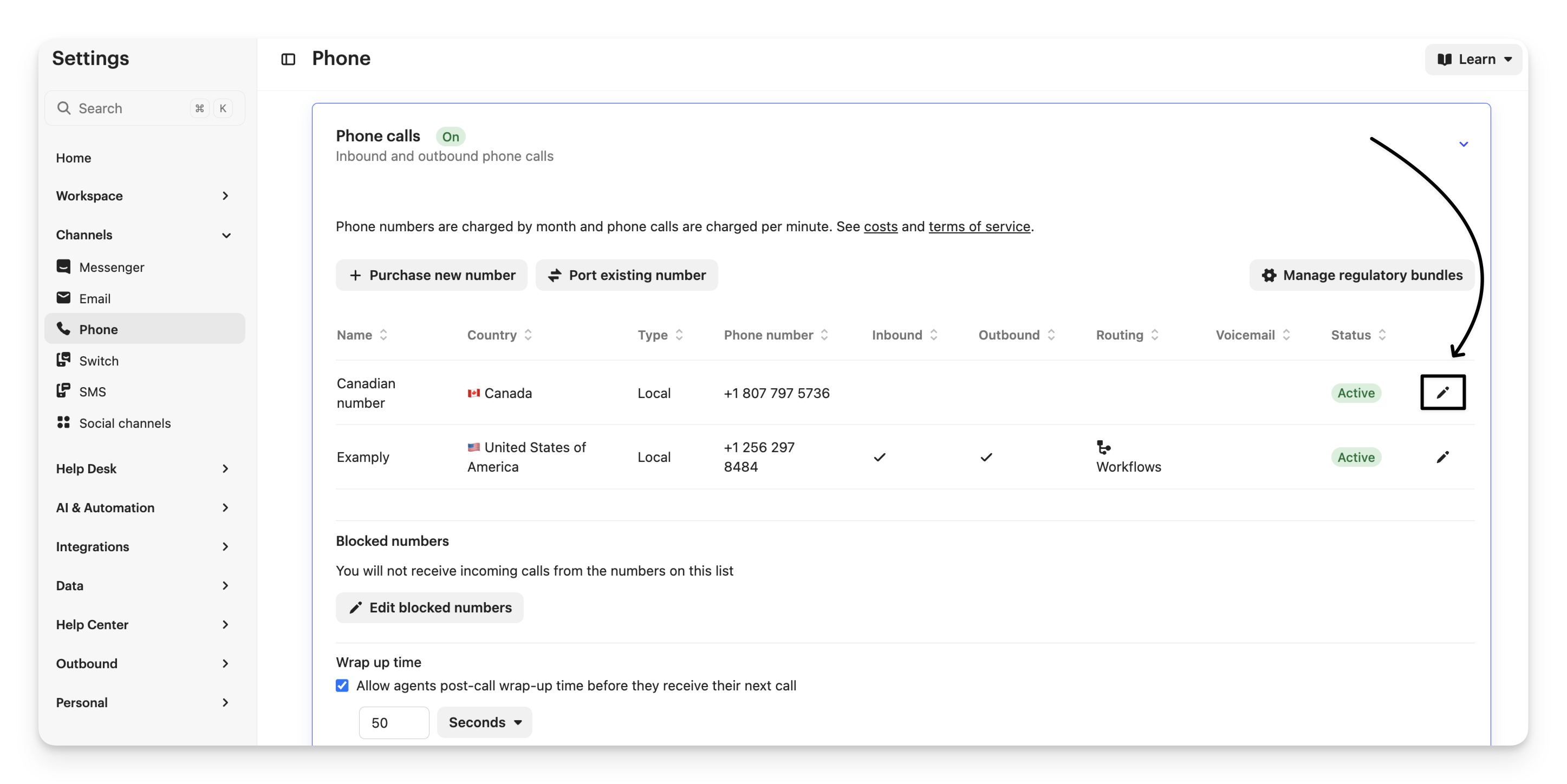
Task: Click the edit pencil for Canadian number
Action: pyautogui.click(x=1442, y=393)
